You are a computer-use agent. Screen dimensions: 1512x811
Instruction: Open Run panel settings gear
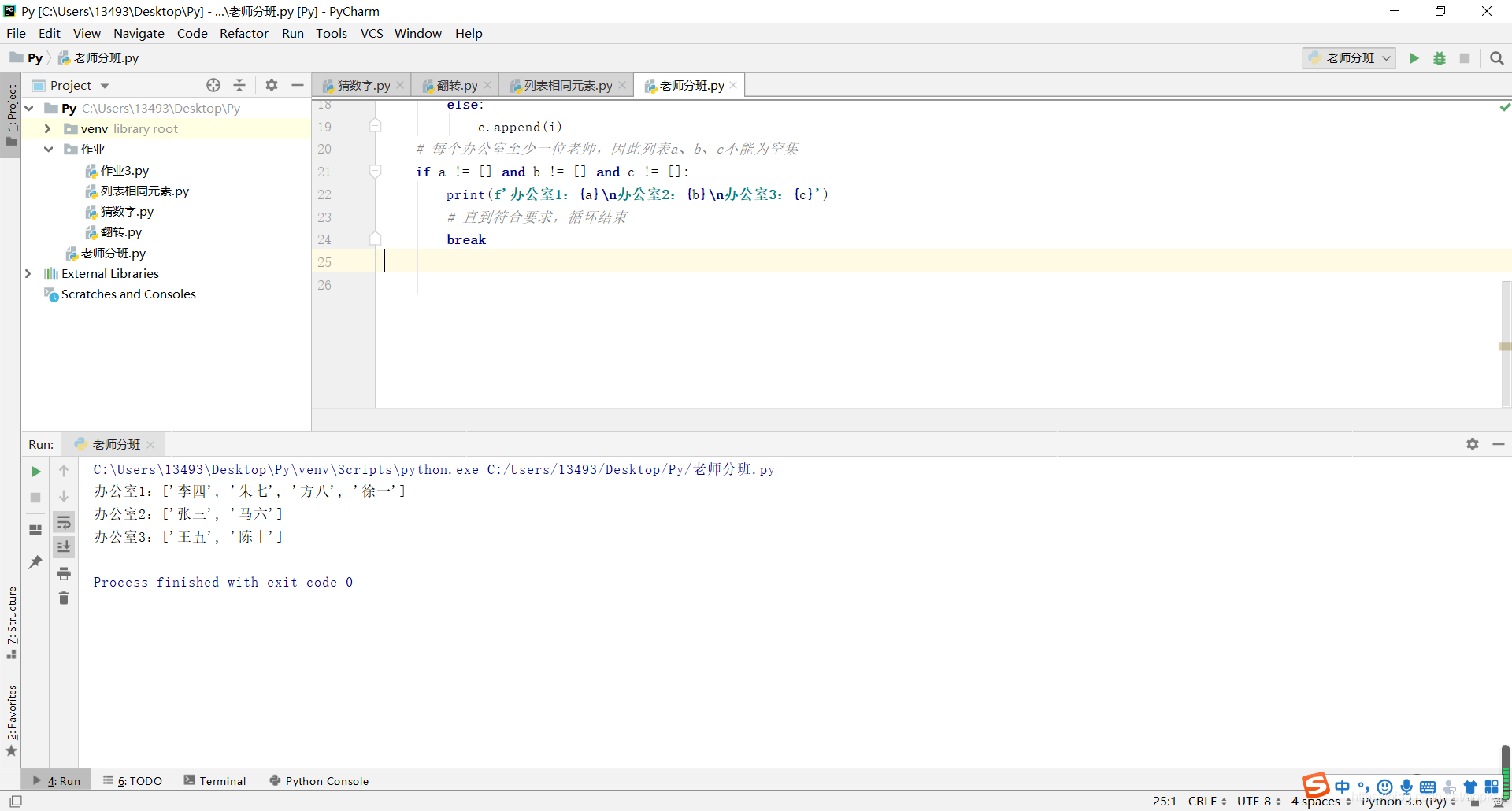[1473, 444]
